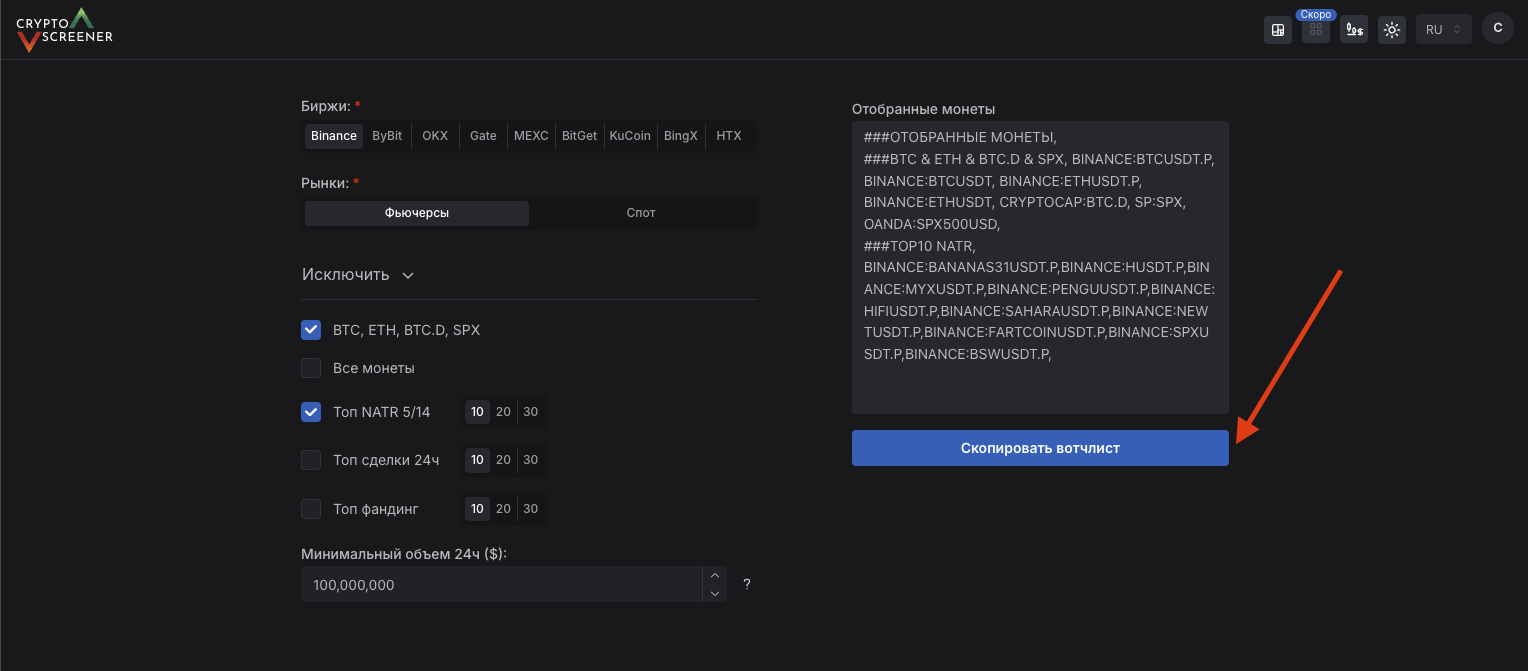Open the screener table layout icon
The height and width of the screenshot is (671, 1528).
(1278, 30)
